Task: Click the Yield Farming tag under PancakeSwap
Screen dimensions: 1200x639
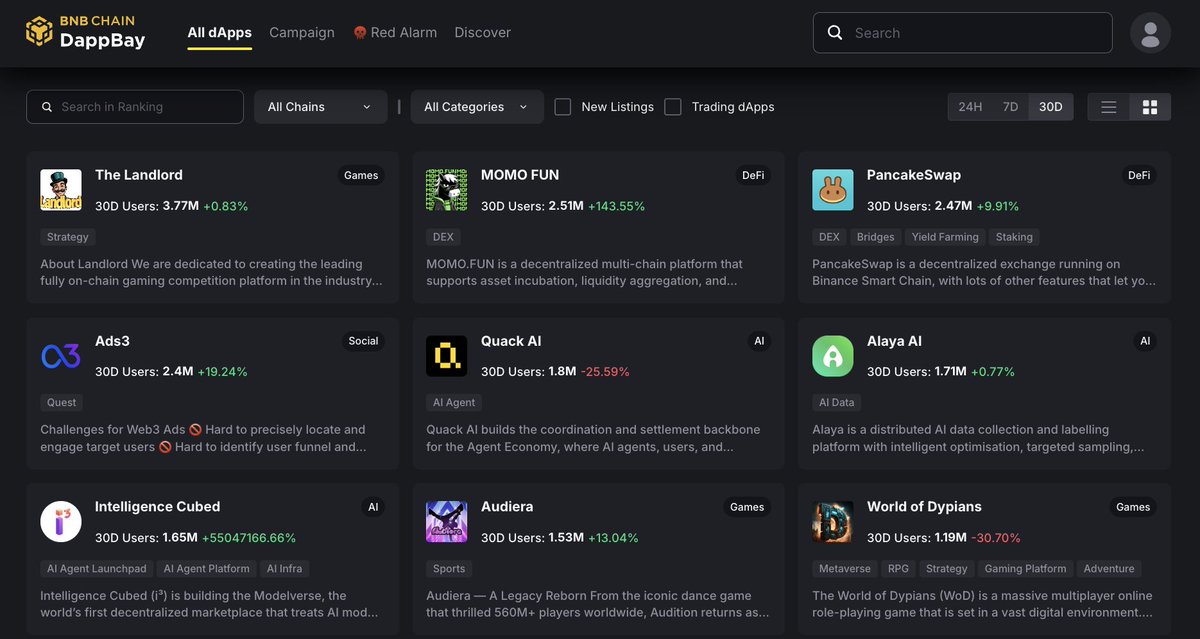Action: coord(945,237)
